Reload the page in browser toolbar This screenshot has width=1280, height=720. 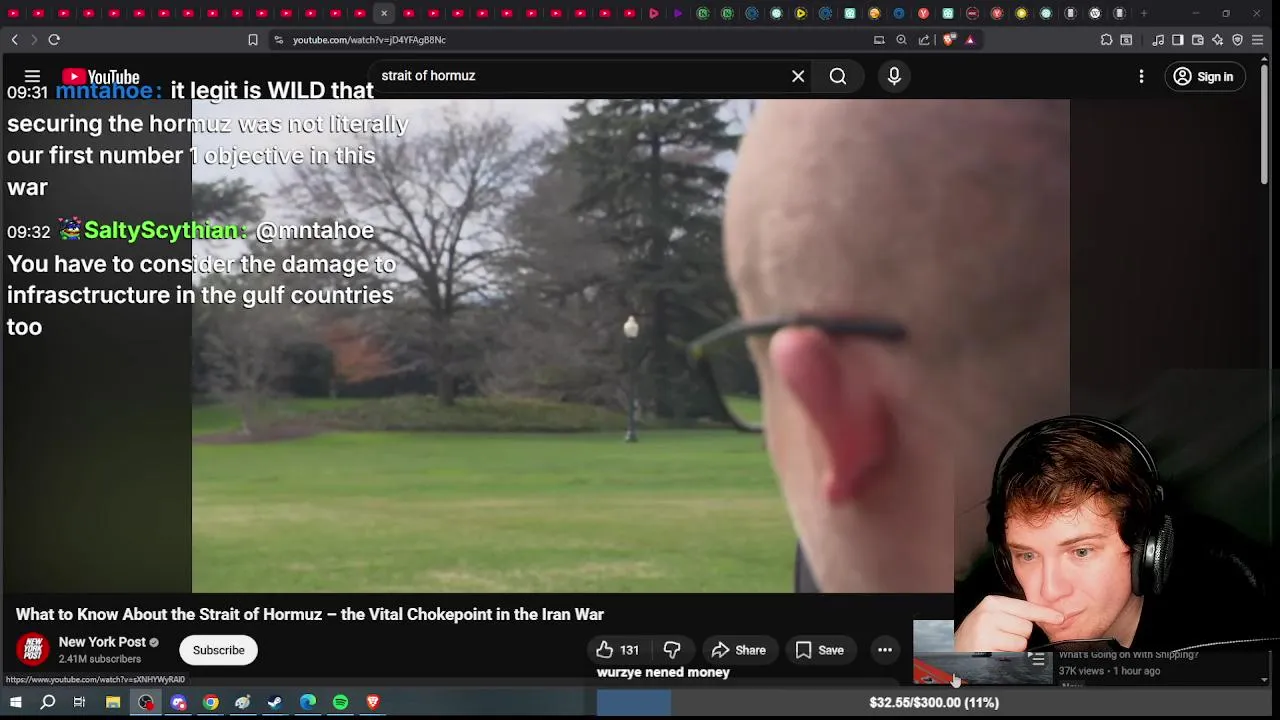pyautogui.click(x=54, y=40)
